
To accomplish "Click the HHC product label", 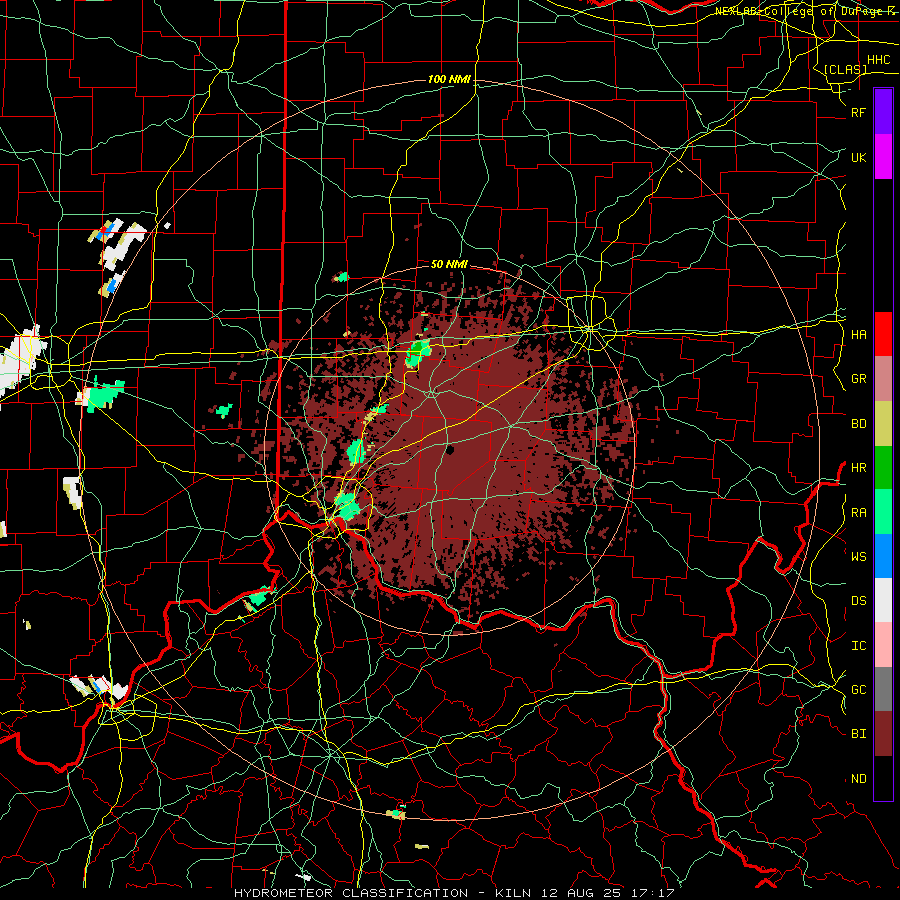I will point(878,60).
